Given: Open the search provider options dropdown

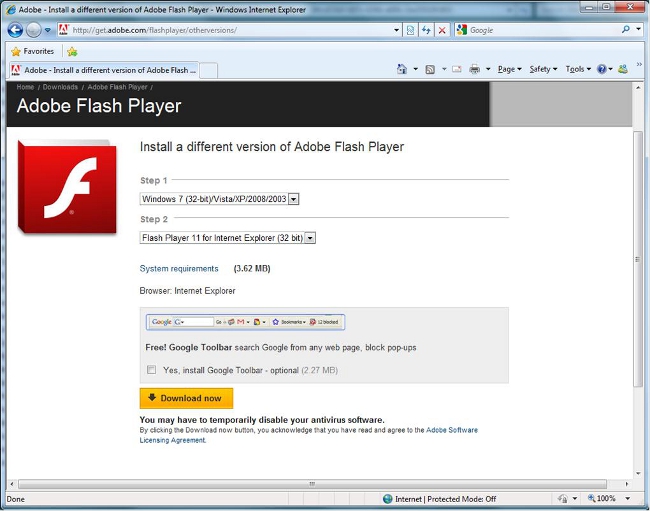Looking at the screenshot, I should pyautogui.click(x=638, y=29).
